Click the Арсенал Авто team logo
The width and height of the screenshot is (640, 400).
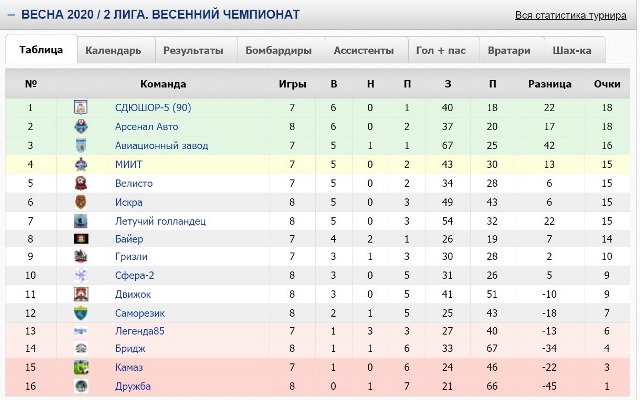(x=81, y=127)
